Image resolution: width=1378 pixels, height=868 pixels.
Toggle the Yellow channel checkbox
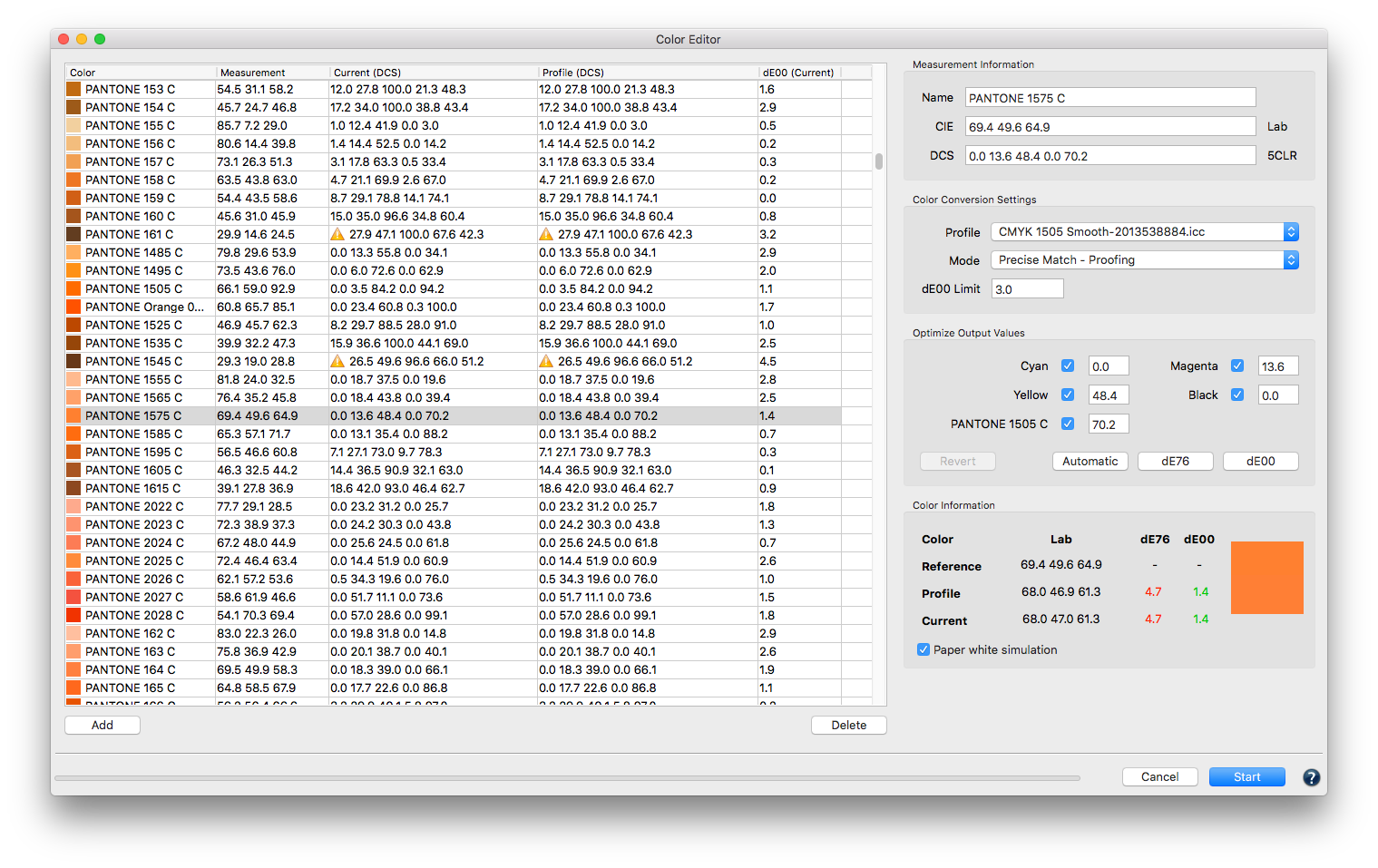click(x=1068, y=395)
